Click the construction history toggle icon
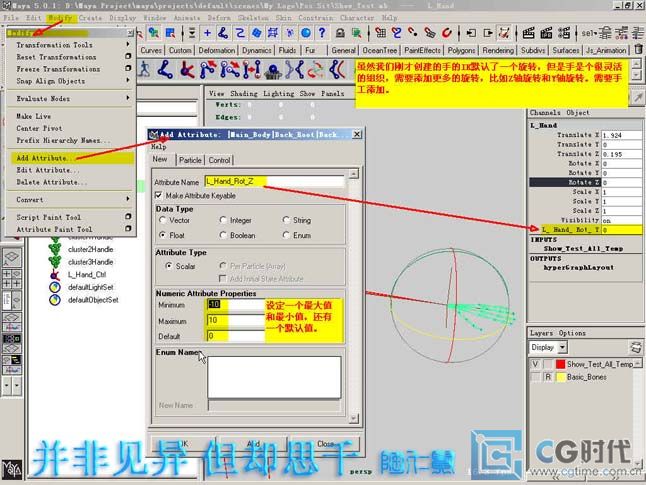The height and width of the screenshot is (485, 646). (504, 33)
